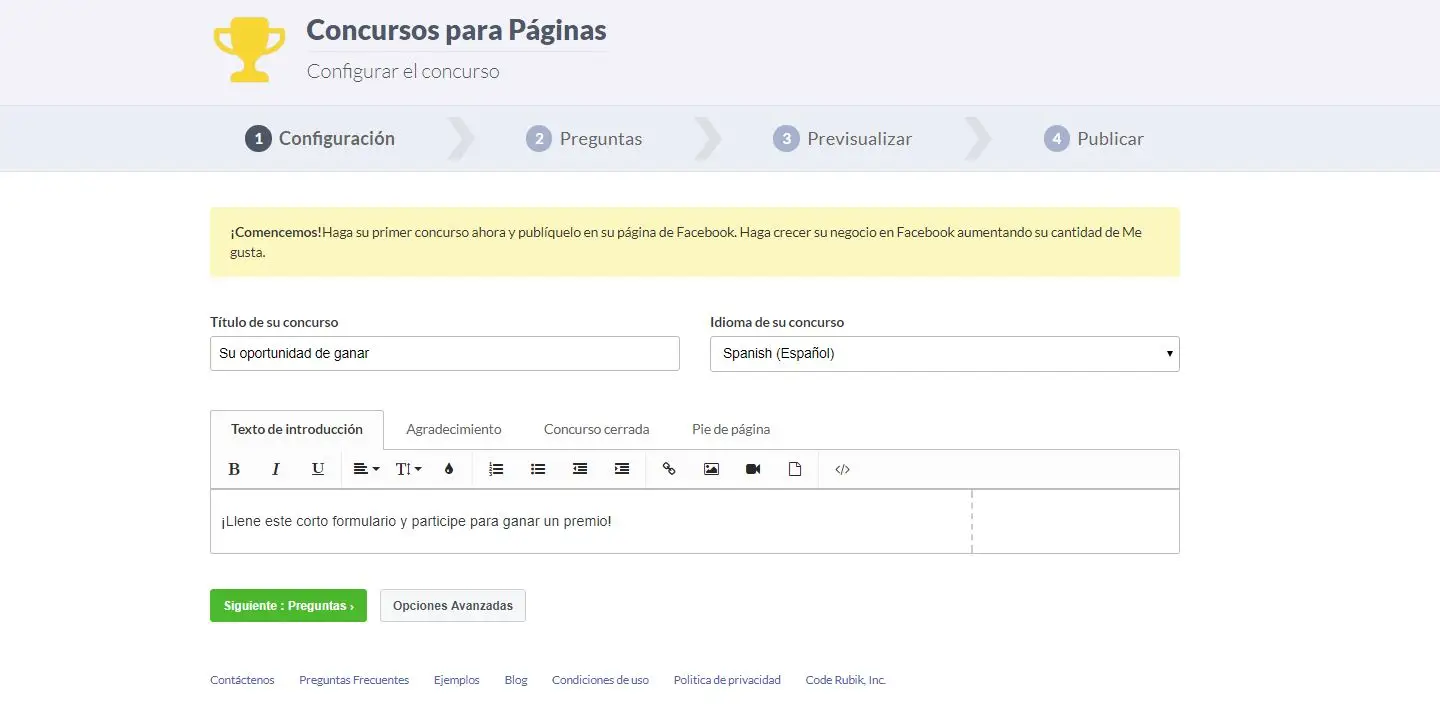Open the text alignment dropdown
Image resolution: width=1440 pixels, height=723 pixels.
pyautogui.click(x=366, y=469)
